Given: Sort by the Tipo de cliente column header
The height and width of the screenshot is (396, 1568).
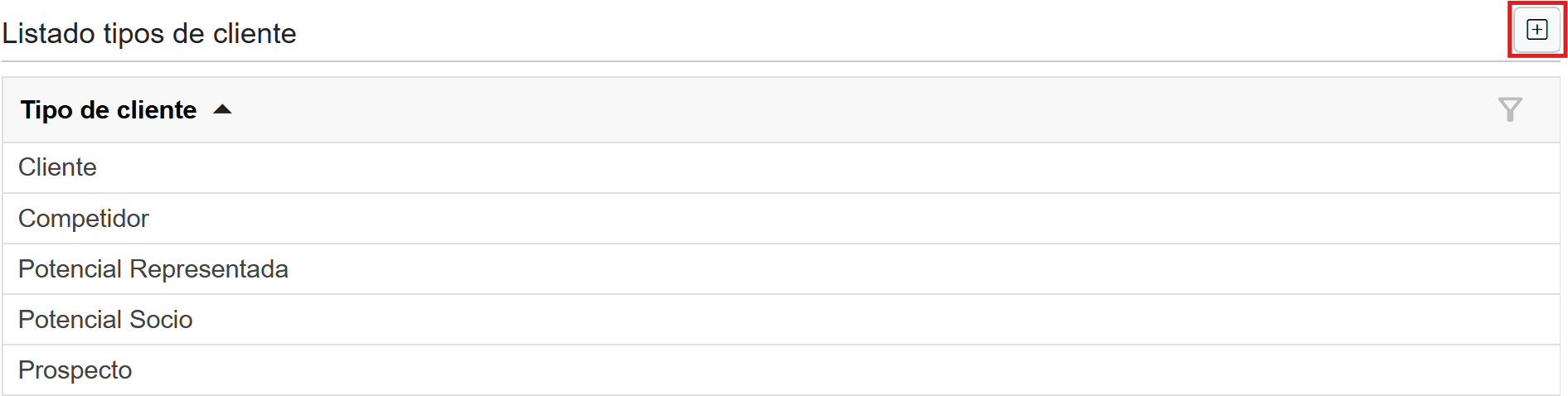Looking at the screenshot, I should (x=109, y=110).
